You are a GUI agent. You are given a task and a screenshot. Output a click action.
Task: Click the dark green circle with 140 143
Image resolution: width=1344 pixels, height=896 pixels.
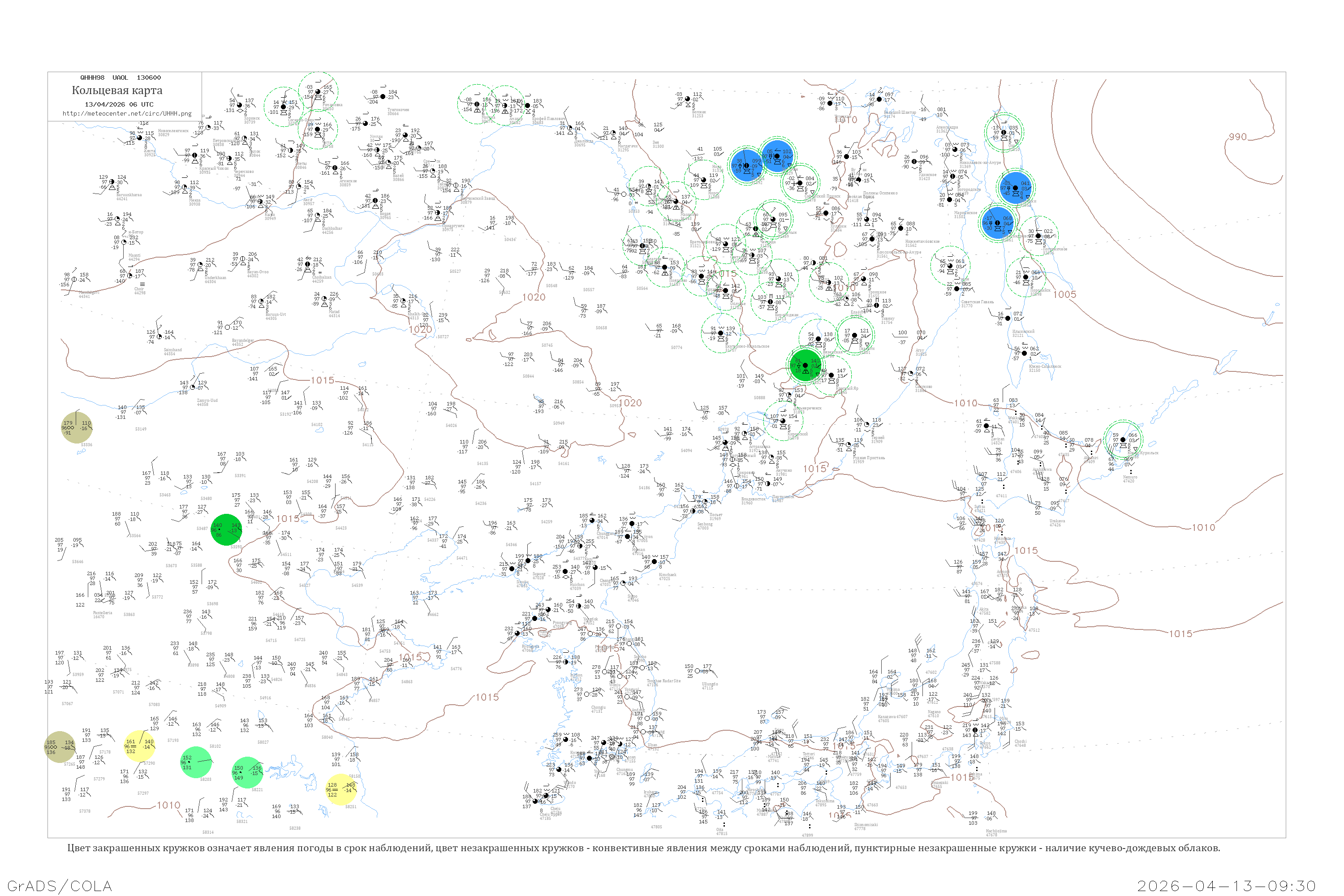pos(226,530)
